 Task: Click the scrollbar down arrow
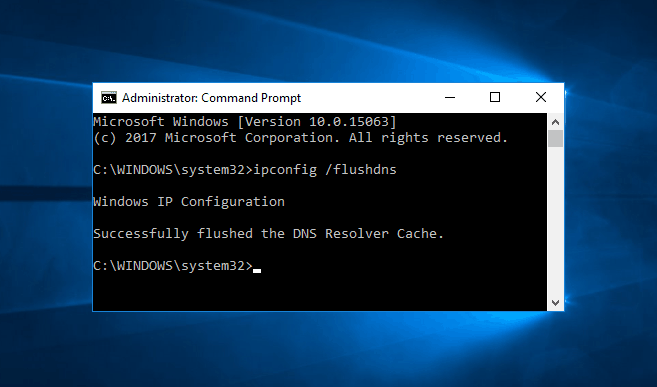(x=556, y=302)
